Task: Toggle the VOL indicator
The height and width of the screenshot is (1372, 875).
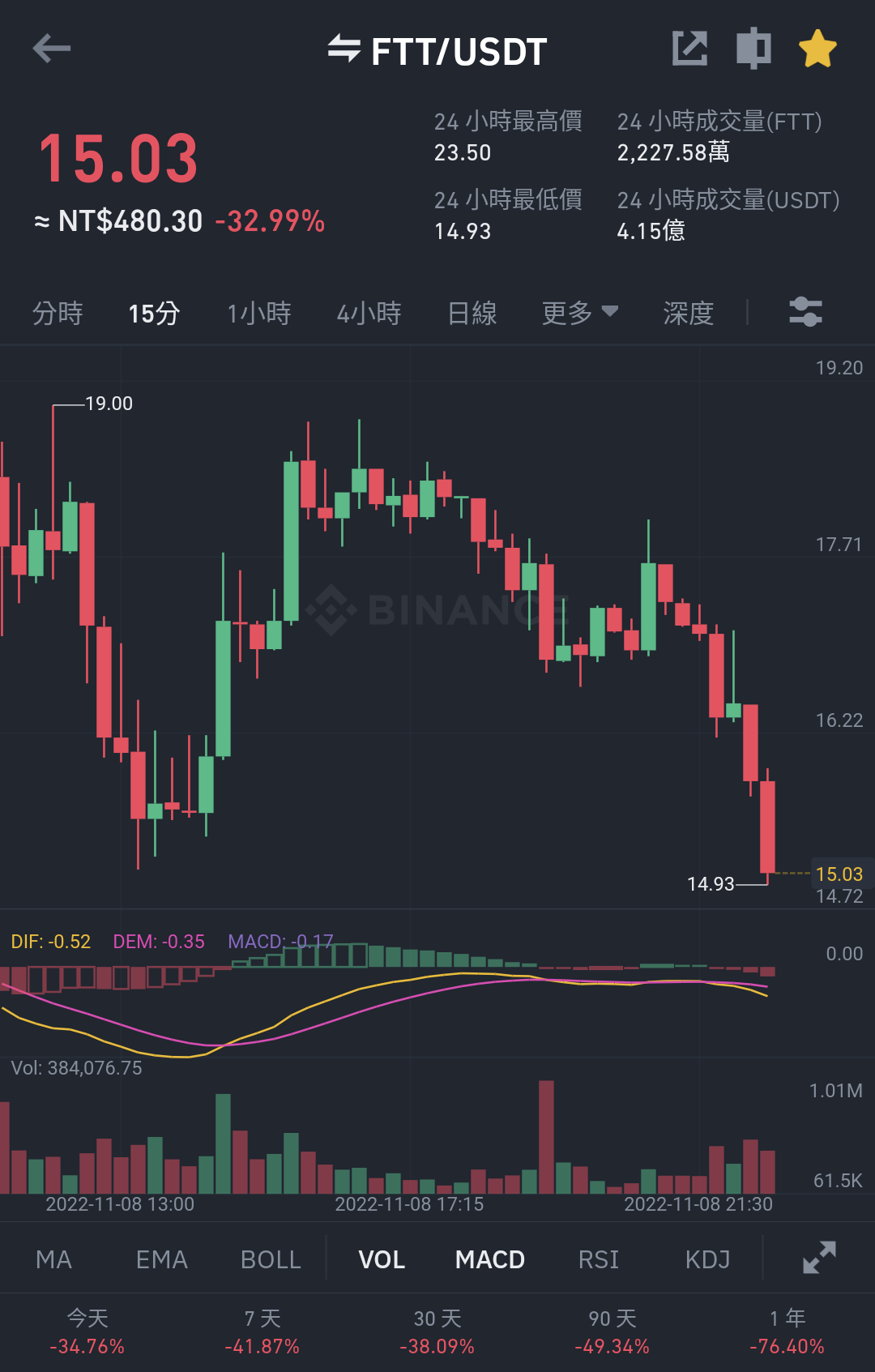Action: click(382, 1259)
